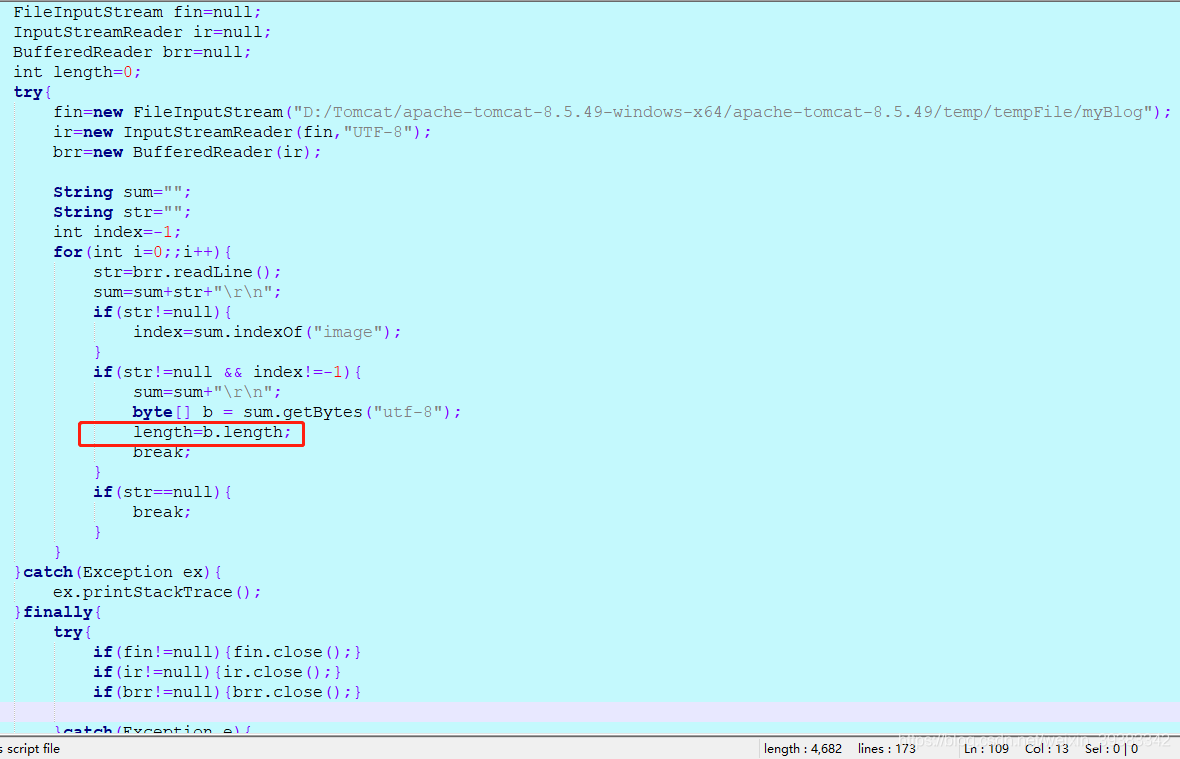Click the 'try{' inside the finally block
The width and height of the screenshot is (1180, 759).
pyautogui.click(x=72, y=632)
